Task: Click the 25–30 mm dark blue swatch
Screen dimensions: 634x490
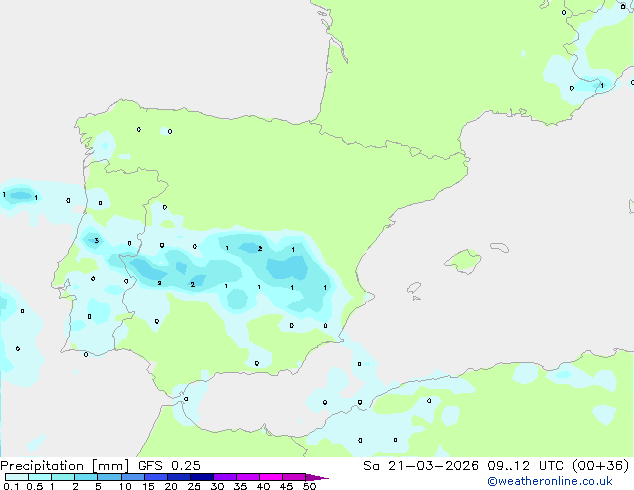Action: click(202, 477)
